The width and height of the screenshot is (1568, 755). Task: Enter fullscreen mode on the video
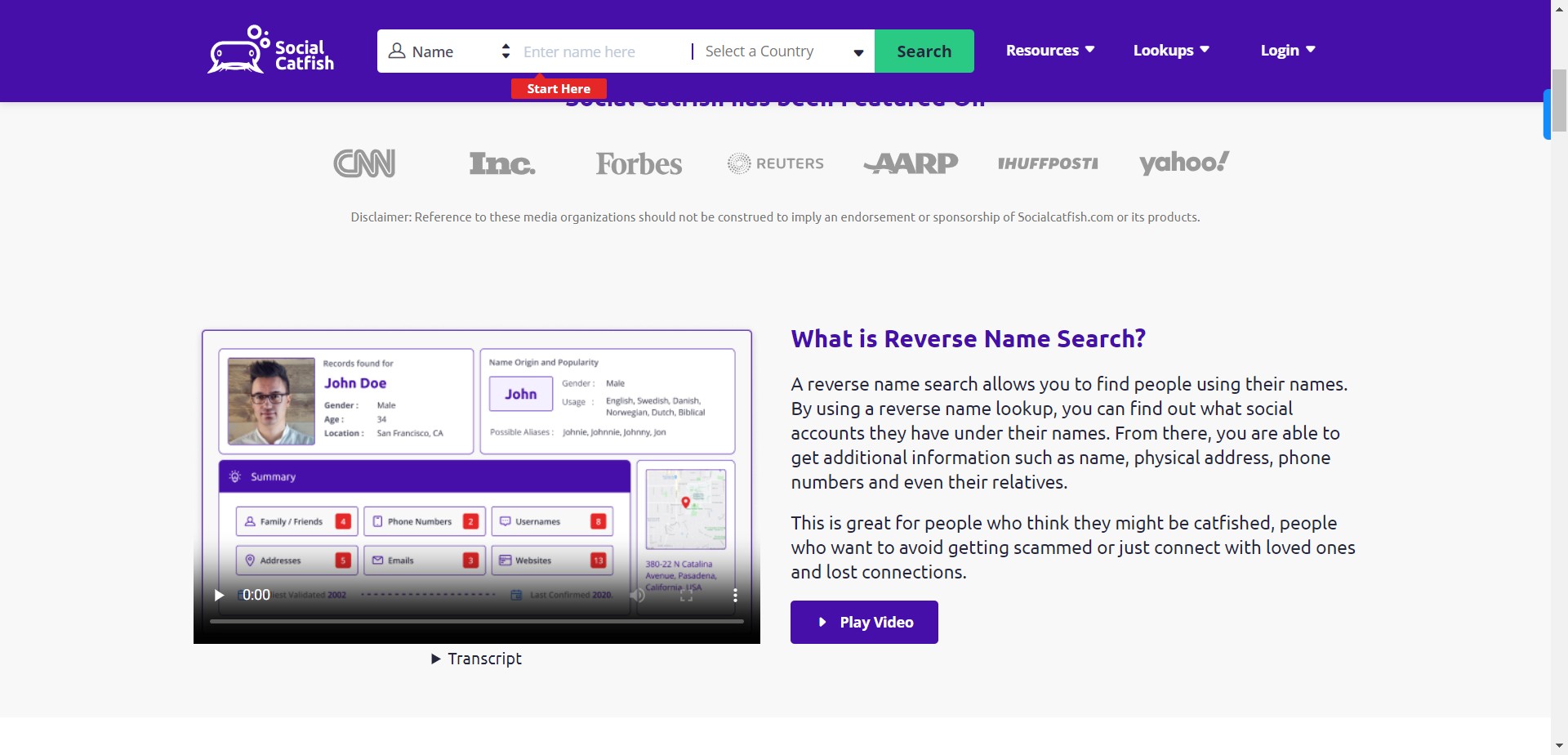click(686, 595)
